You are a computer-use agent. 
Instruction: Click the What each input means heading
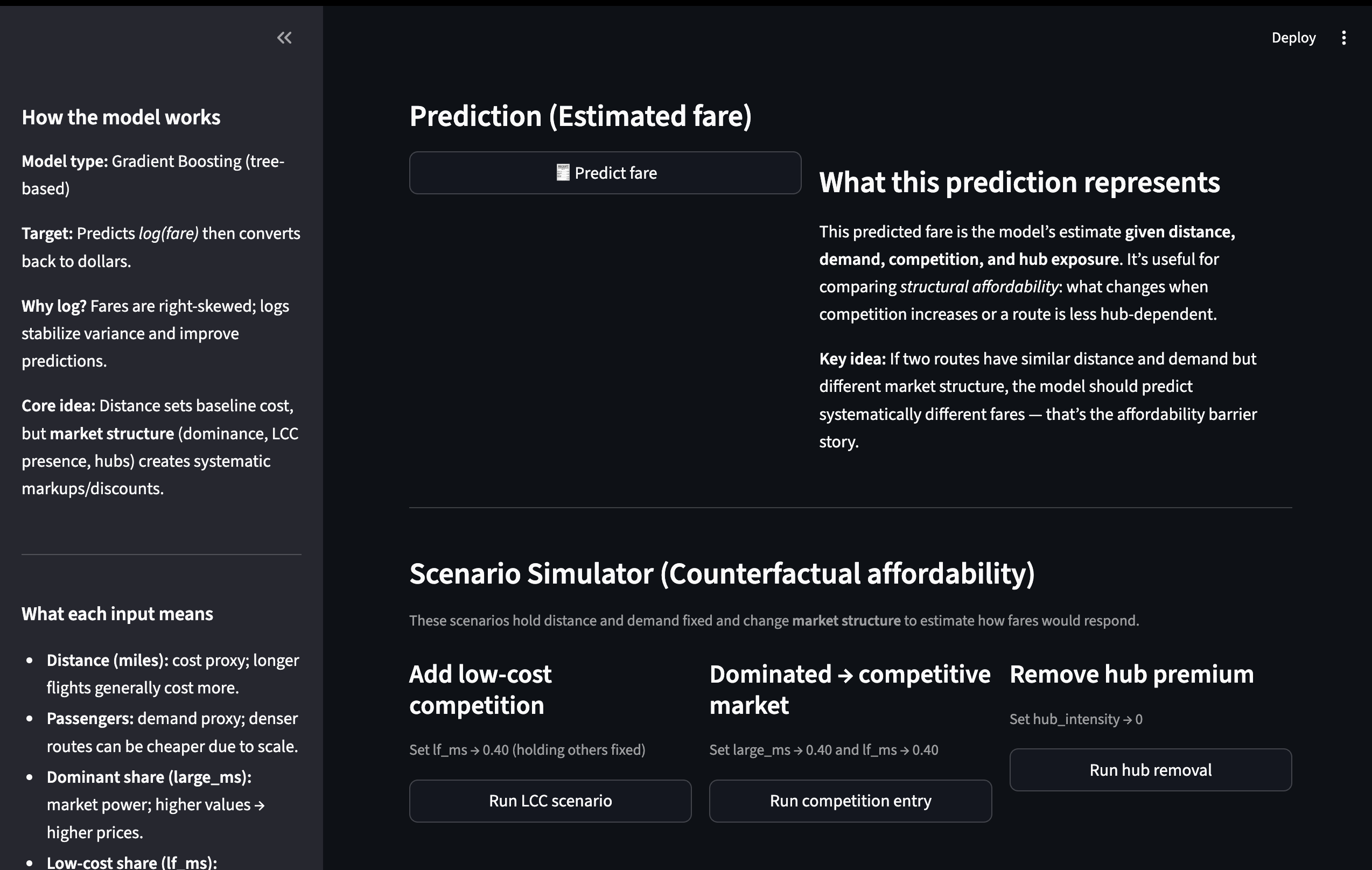point(117,614)
